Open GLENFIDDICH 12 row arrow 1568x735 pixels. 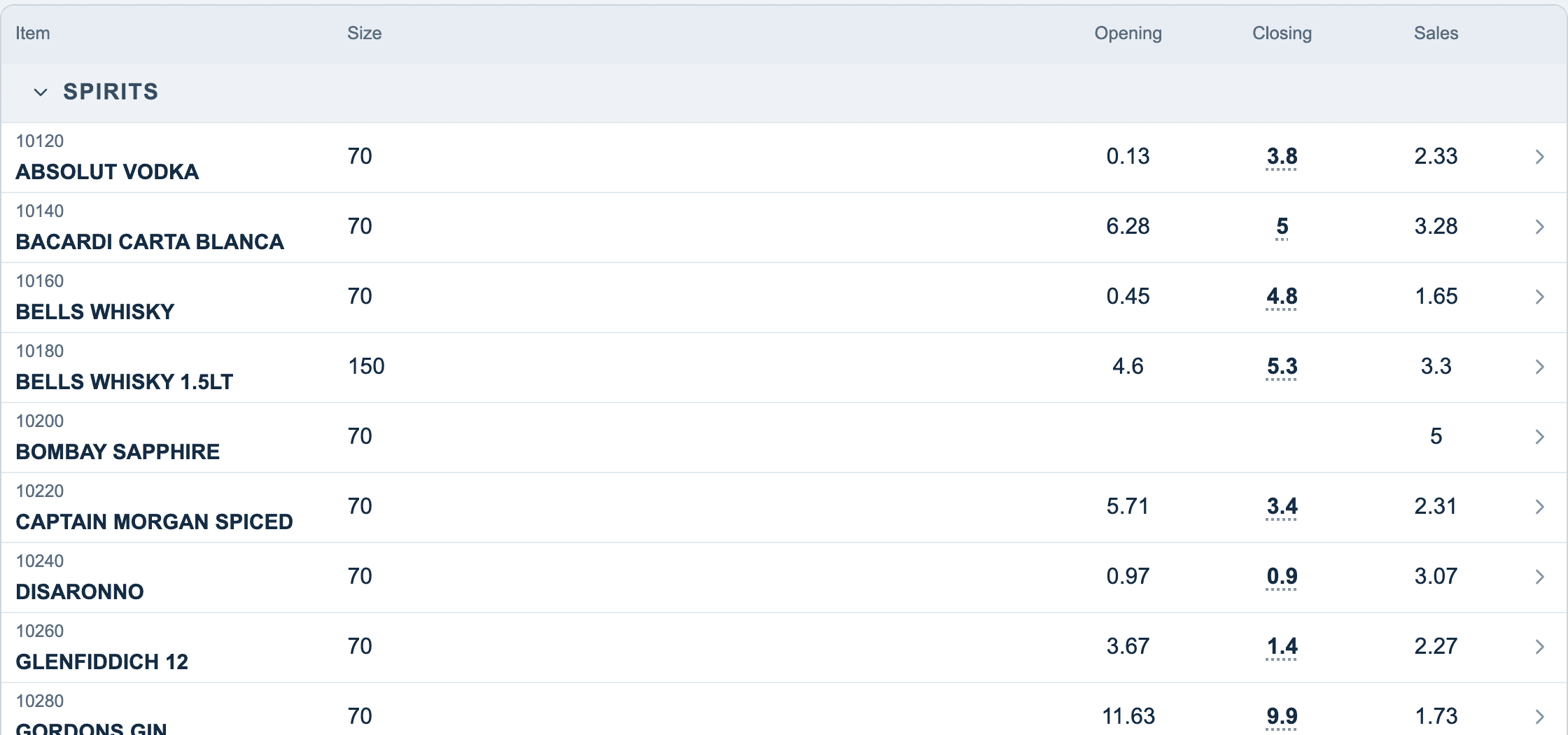click(x=1539, y=647)
